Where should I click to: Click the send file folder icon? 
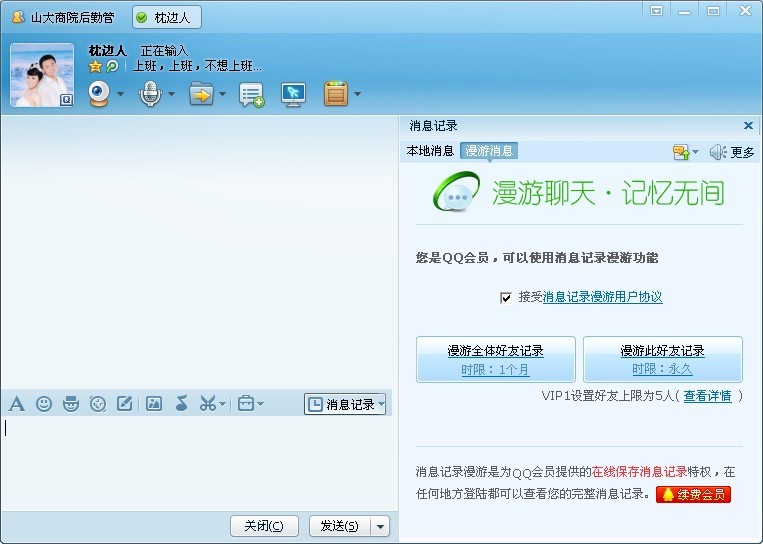coord(201,93)
